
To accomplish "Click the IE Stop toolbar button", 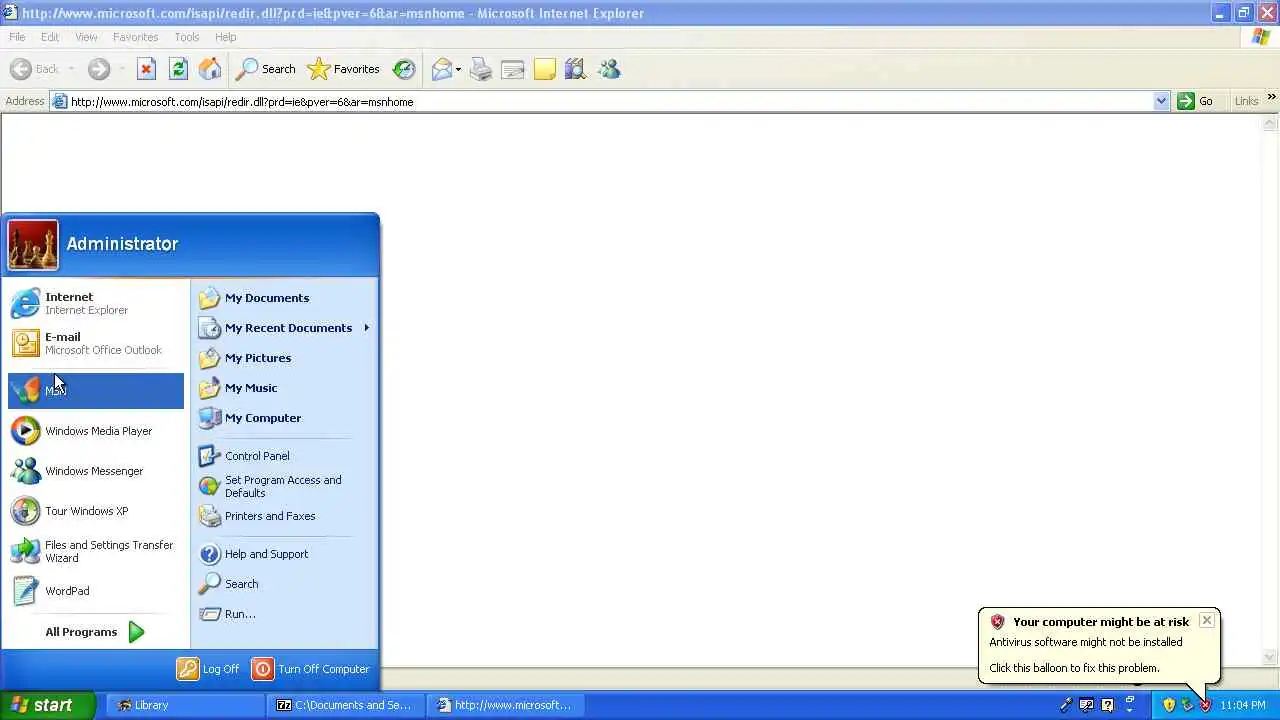I will point(146,69).
